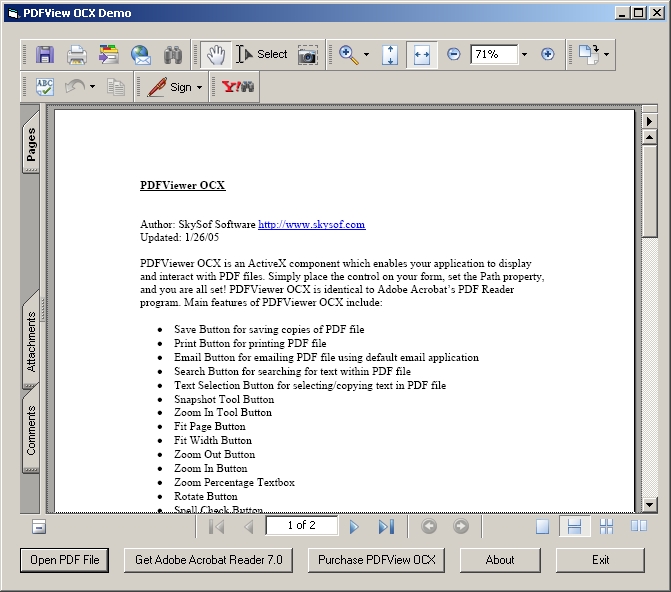Click the undo arrow icon

pyautogui.click(x=75, y=87)
